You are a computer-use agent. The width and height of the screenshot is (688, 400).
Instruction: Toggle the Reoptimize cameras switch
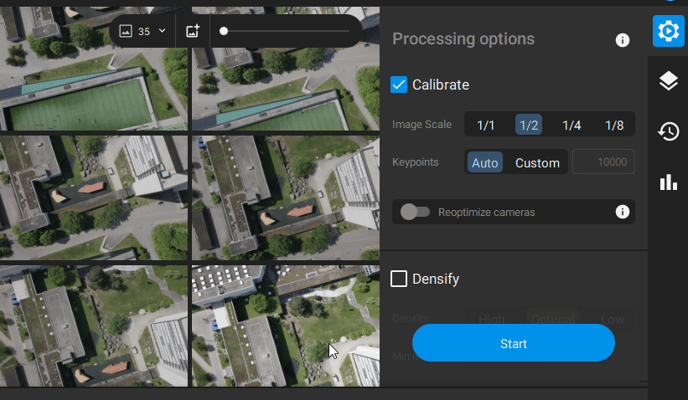point(415,212)
